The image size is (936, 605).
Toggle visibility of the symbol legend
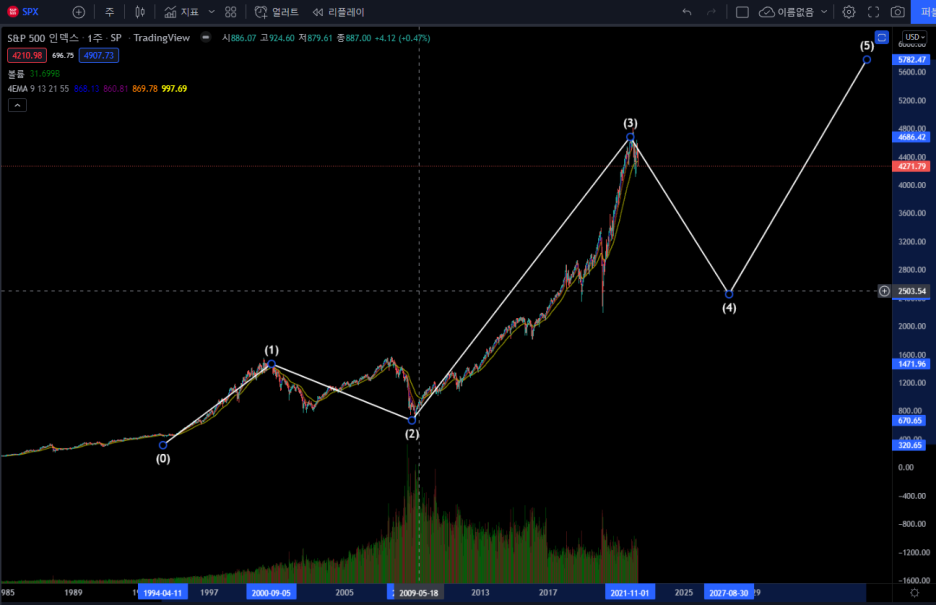(205, 37)
